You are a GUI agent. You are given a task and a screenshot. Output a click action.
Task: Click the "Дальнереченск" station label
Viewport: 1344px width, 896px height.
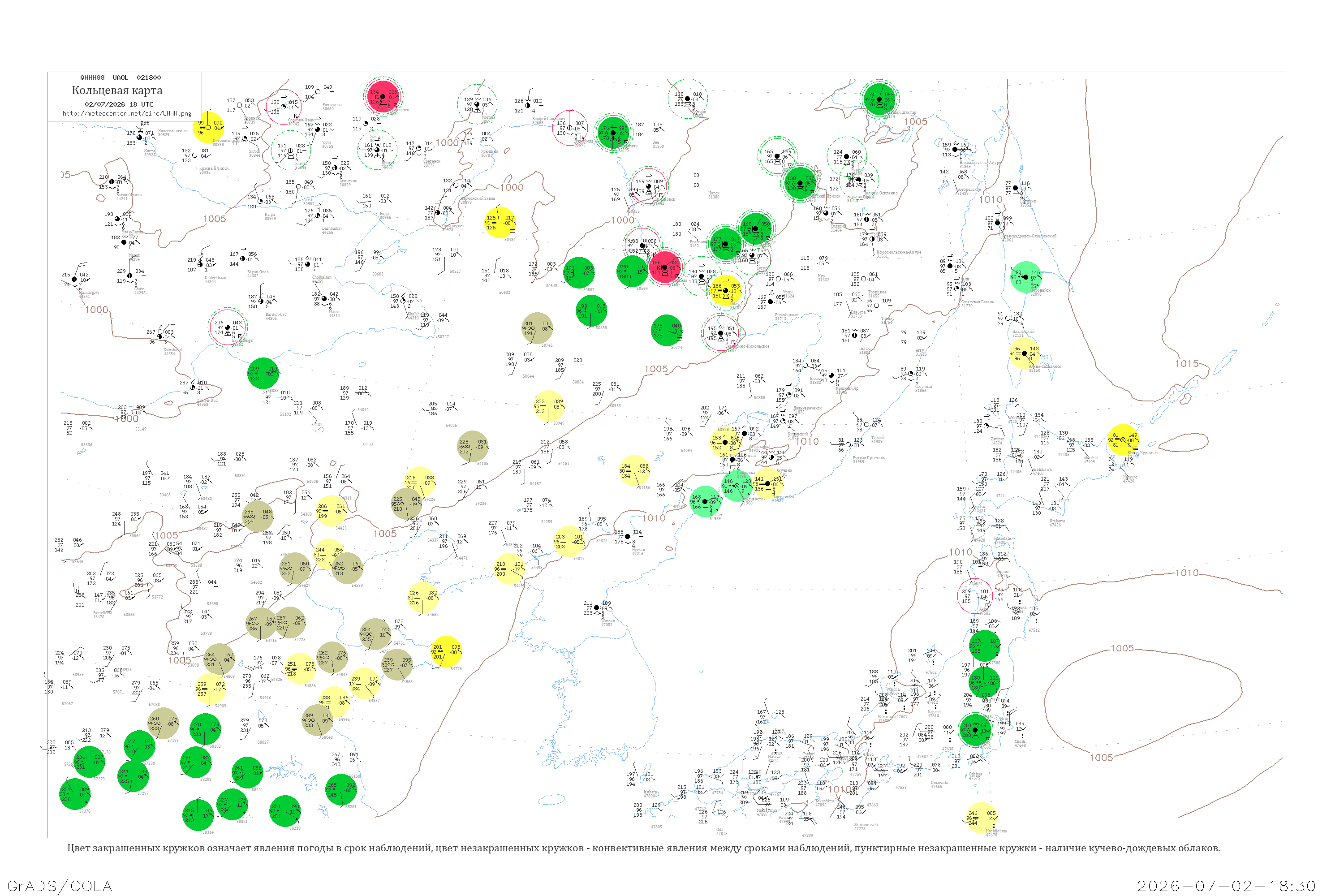[807, 408]
